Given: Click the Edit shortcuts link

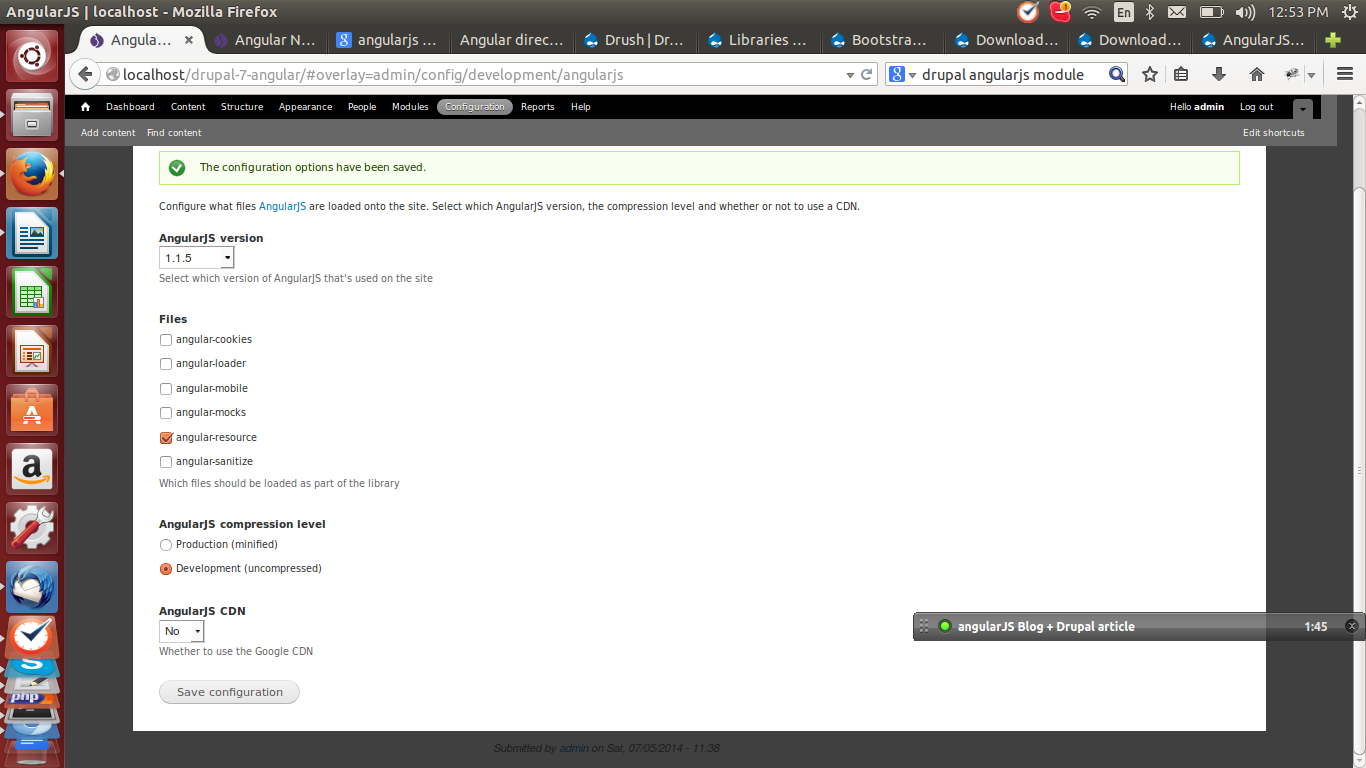Looking at the screenshot, I should click(x=1273, y=133).
